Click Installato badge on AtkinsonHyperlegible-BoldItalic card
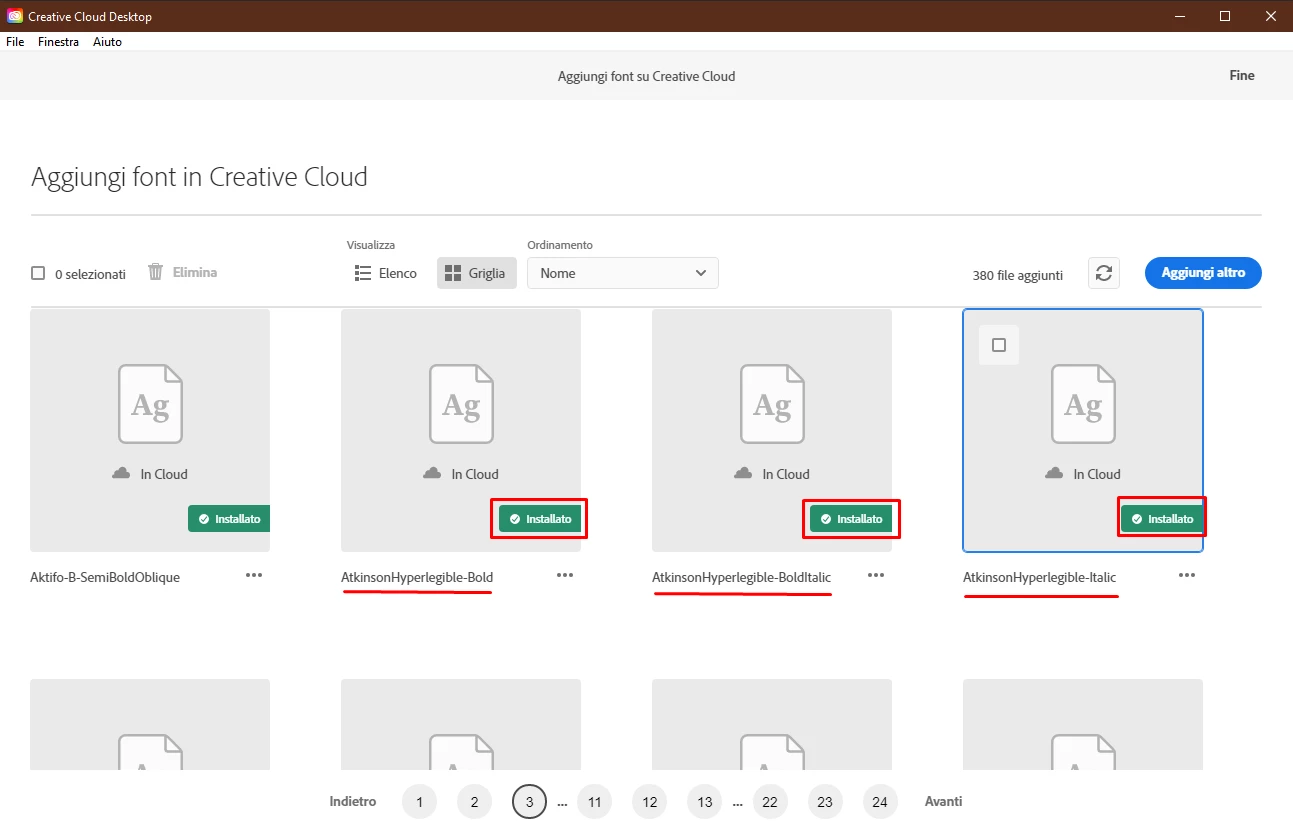Image resolution: width=1293 pixels, height=833 pixels. (x=851, y=519)
